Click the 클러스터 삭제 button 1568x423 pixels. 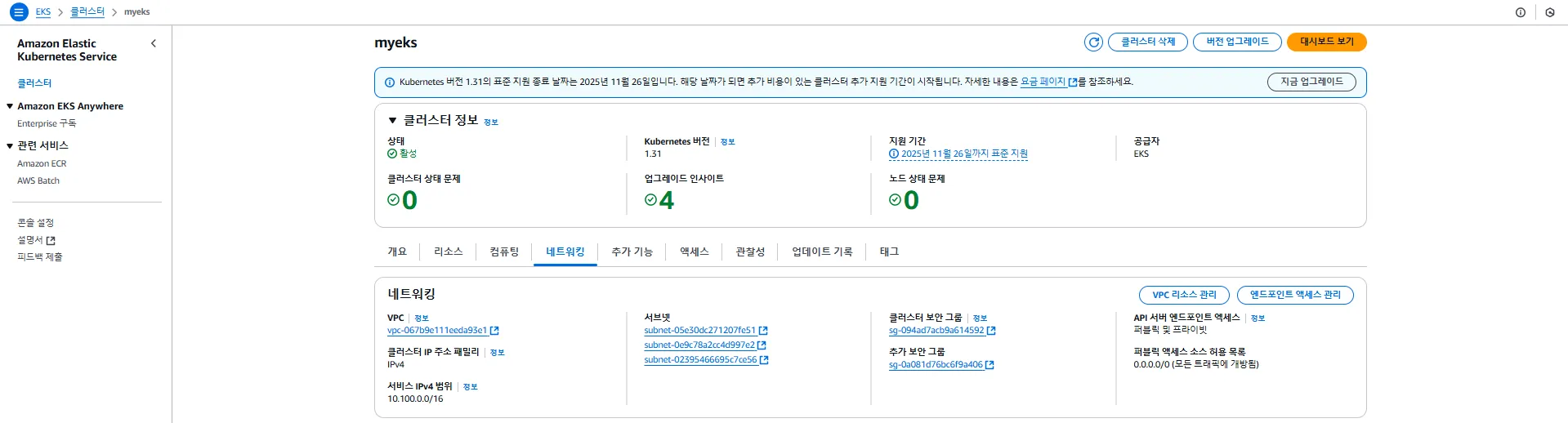[1148, 42]
